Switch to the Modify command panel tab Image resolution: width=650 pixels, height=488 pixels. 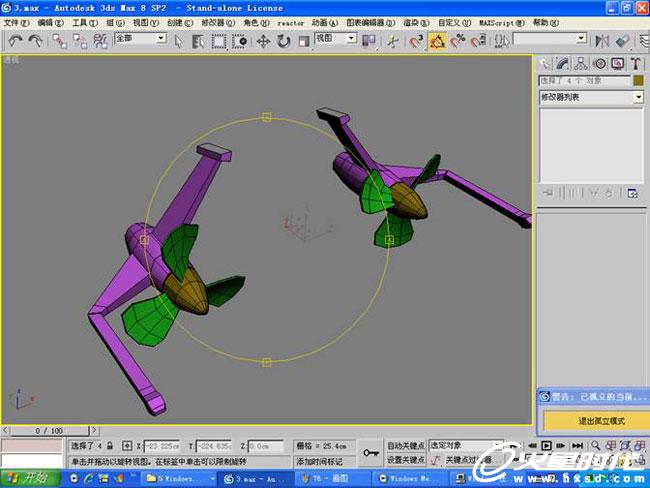[562, 63]
